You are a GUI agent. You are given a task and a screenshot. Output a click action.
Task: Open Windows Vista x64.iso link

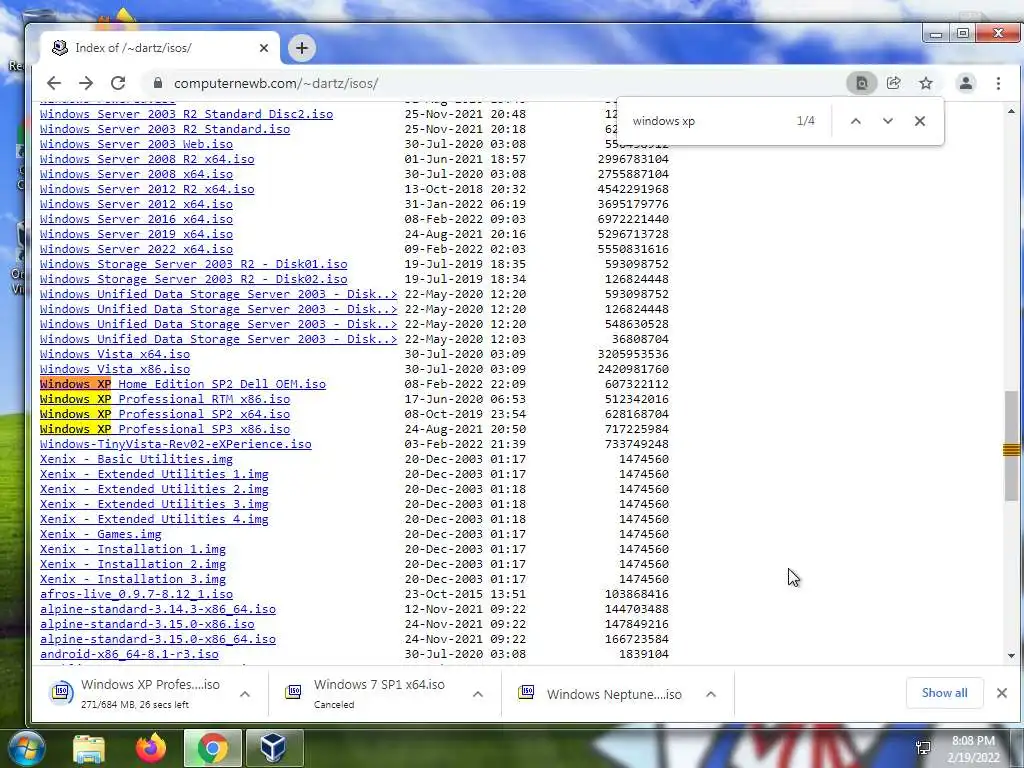pyautogui.click(x=115, y=354)
